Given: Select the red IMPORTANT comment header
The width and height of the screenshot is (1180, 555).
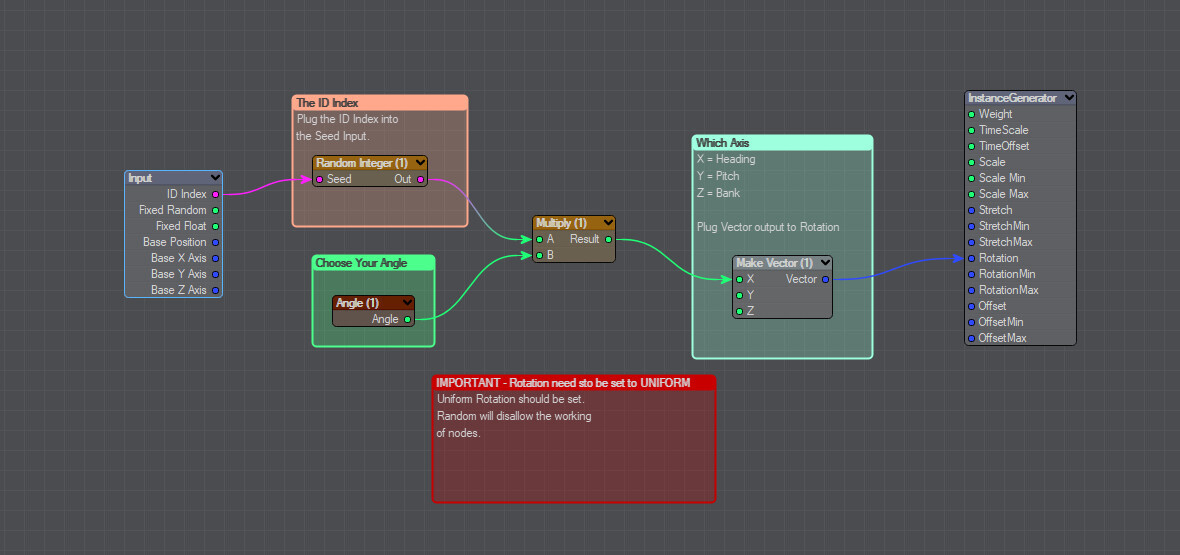Looking at the screenshot, I should [x=573, y=383].
